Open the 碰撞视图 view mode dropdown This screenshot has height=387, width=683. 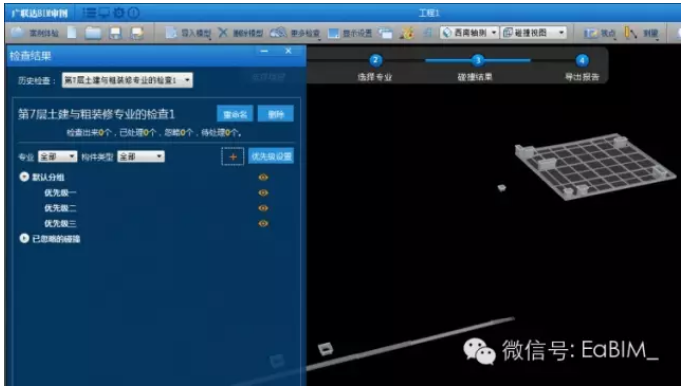534,33
